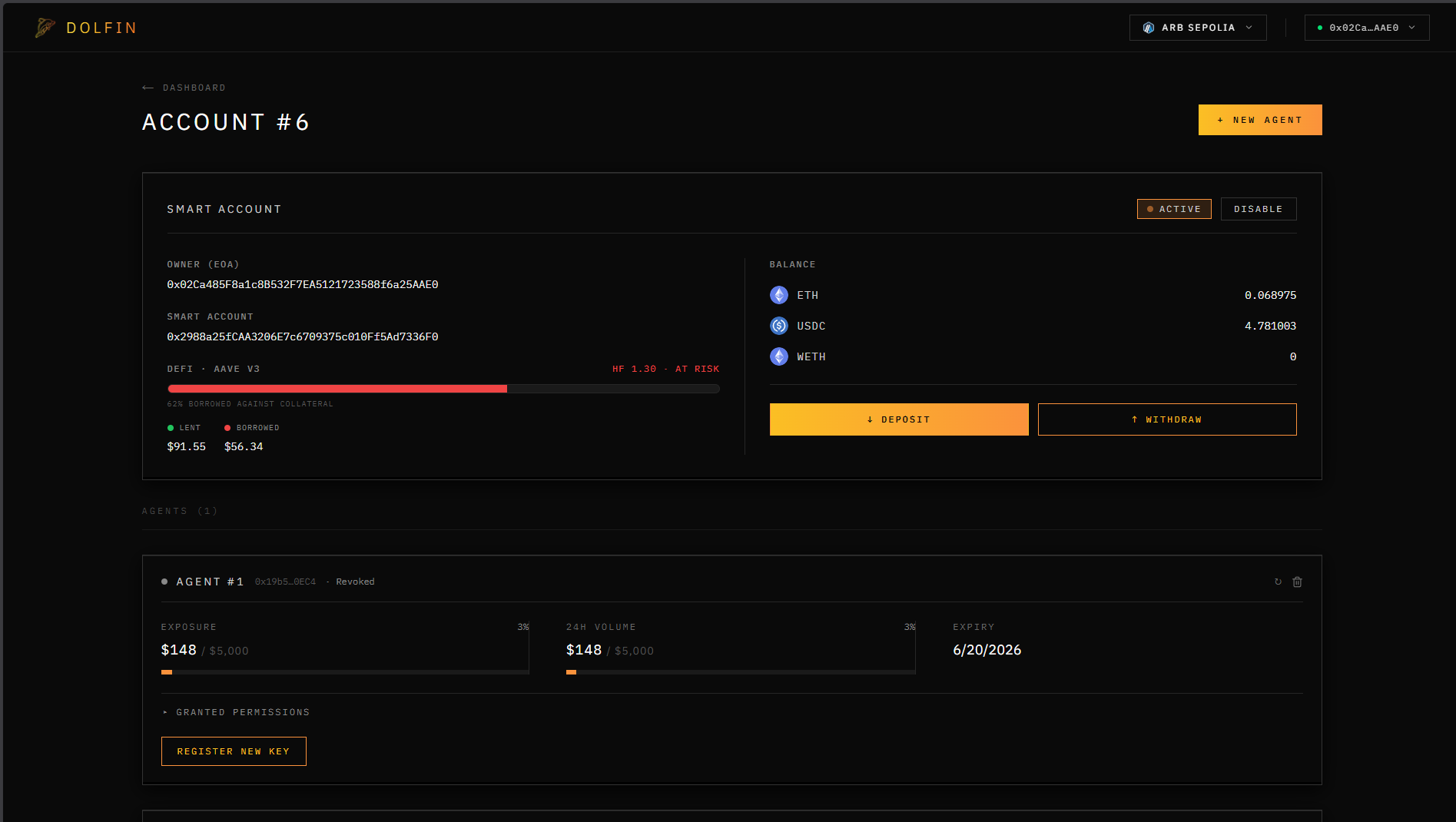Viewport: 1456px width, 822px height.
Task: Delete Agent #1 with the trash icon
Action: 1297,582
